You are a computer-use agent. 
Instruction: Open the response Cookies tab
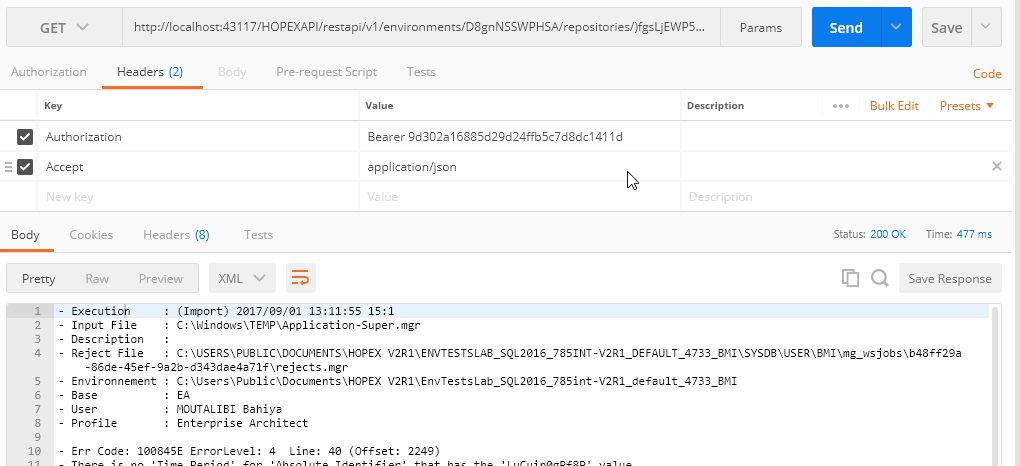(91, 235)
